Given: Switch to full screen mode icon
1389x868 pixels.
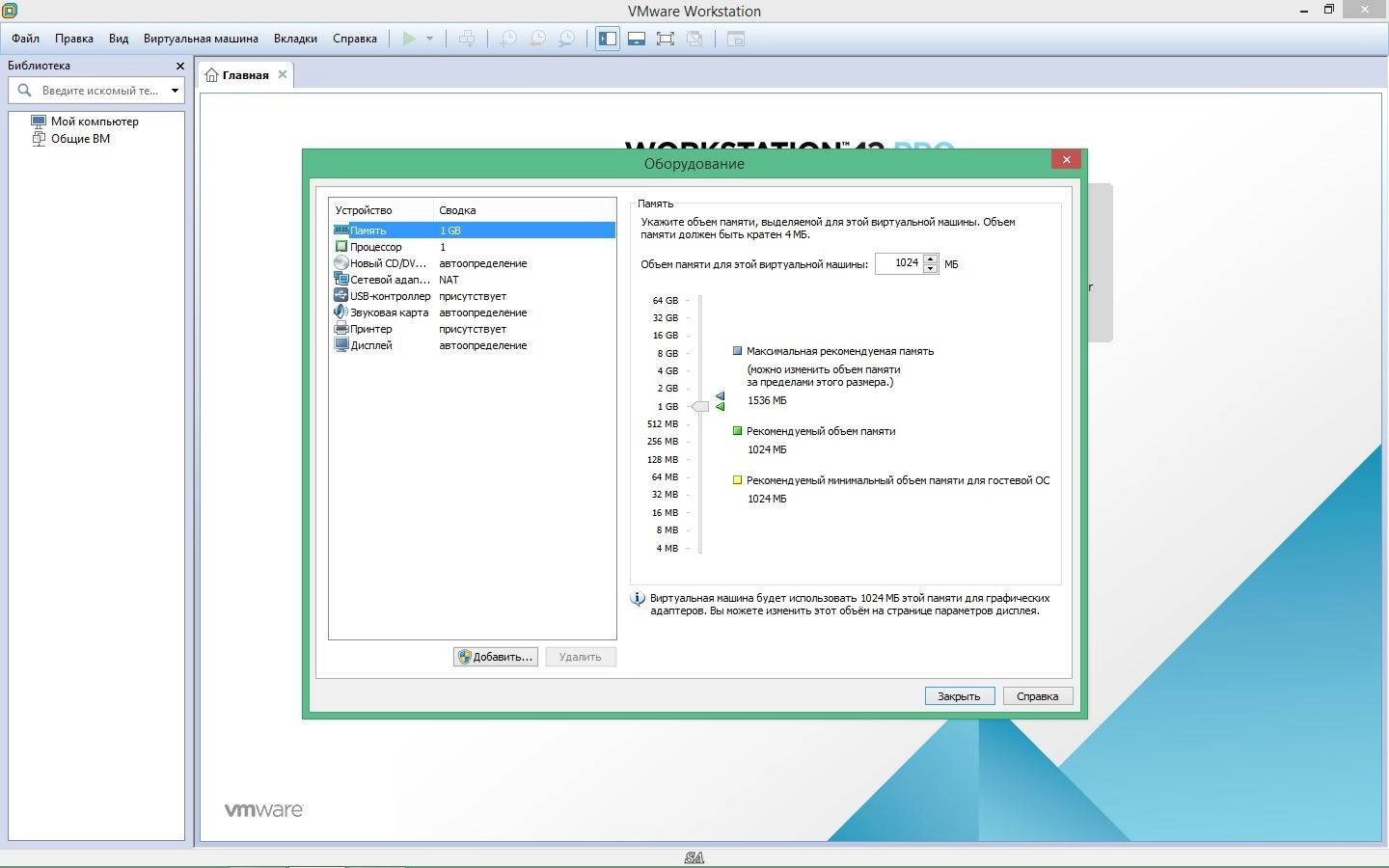Looking at the screenshot, I should pyautogui.click(x=666, y=39).
